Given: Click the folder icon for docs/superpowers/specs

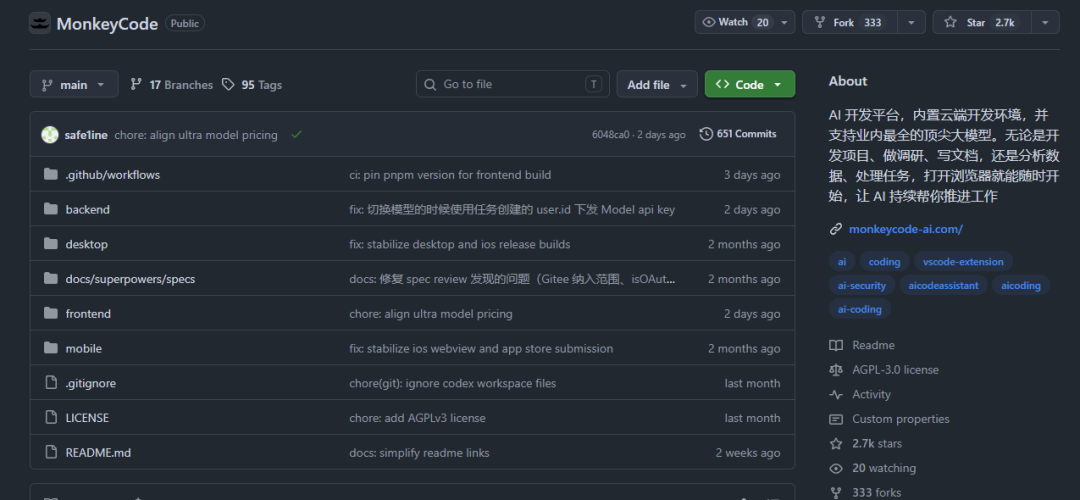Looking at the screenshot, I should (x=50, y=278).
